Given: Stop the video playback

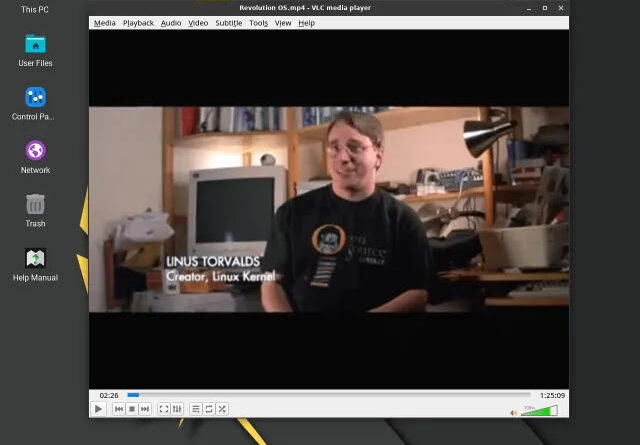Looking at the screenshot, I should [x=132, y=409].
